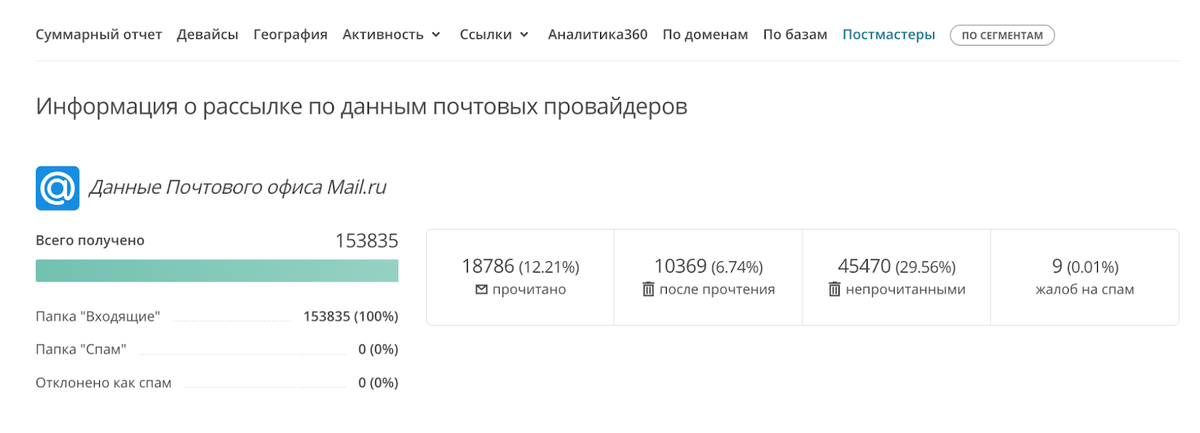Click the Отклонено как спам row
Image resolution: width=1200 pixels, height=433 pixels.
217,383
